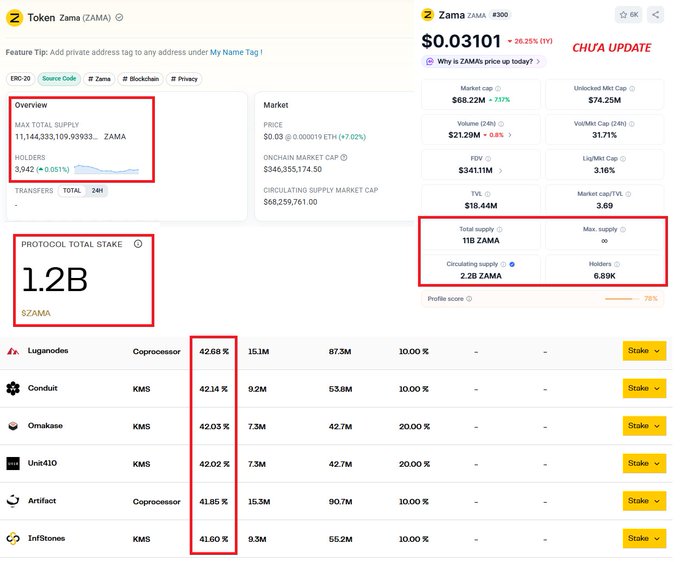Click the Volume (24h) info icon

(501, 124)
